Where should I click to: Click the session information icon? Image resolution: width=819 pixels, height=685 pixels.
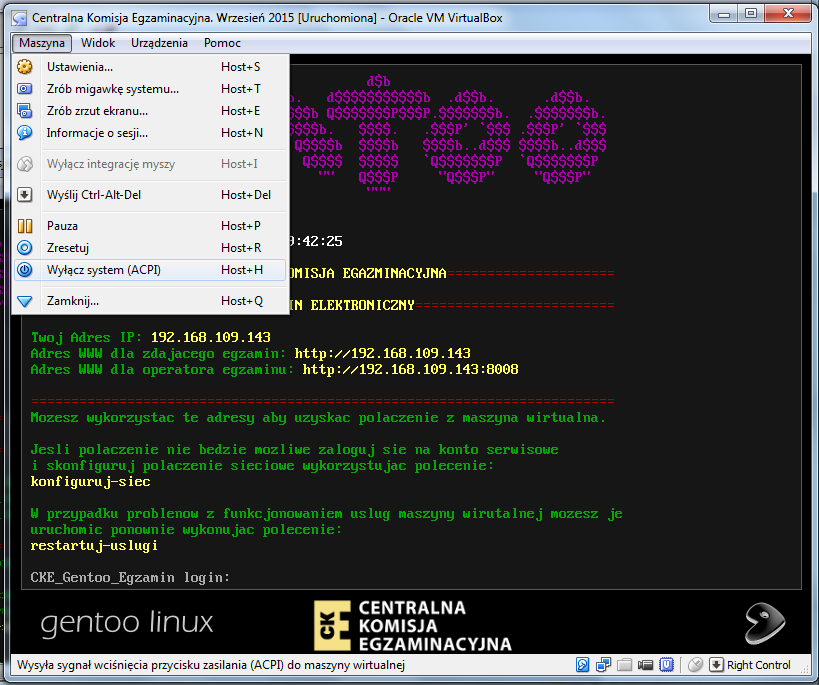pos(25,133)
